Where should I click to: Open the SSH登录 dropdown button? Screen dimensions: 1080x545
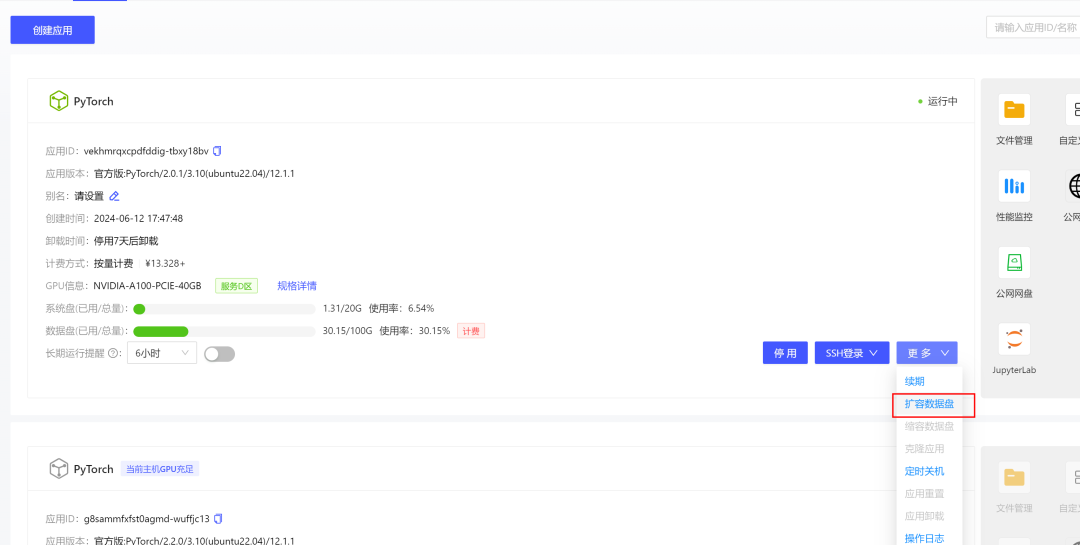coord(852,353)
